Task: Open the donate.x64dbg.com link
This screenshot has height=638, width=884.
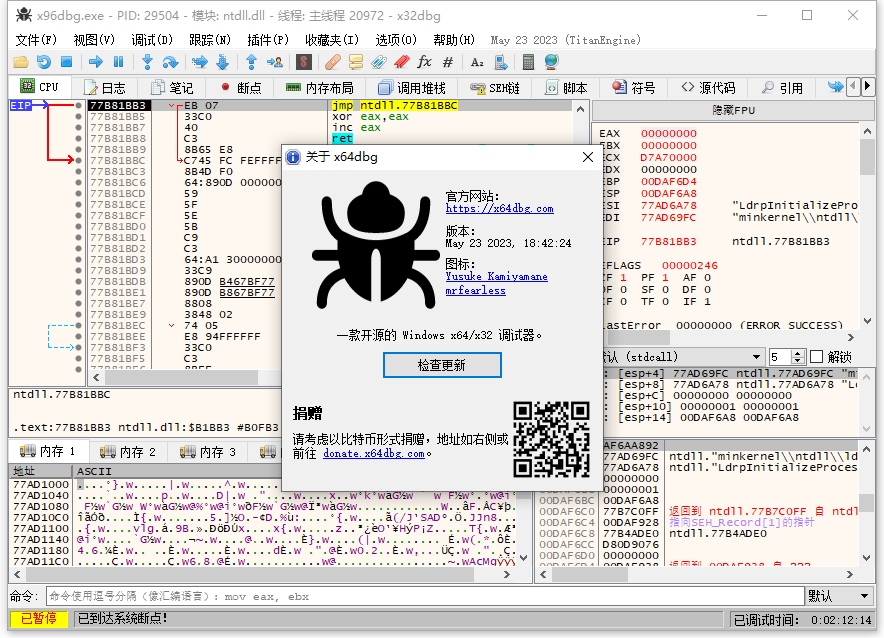Action: point(374,454)
